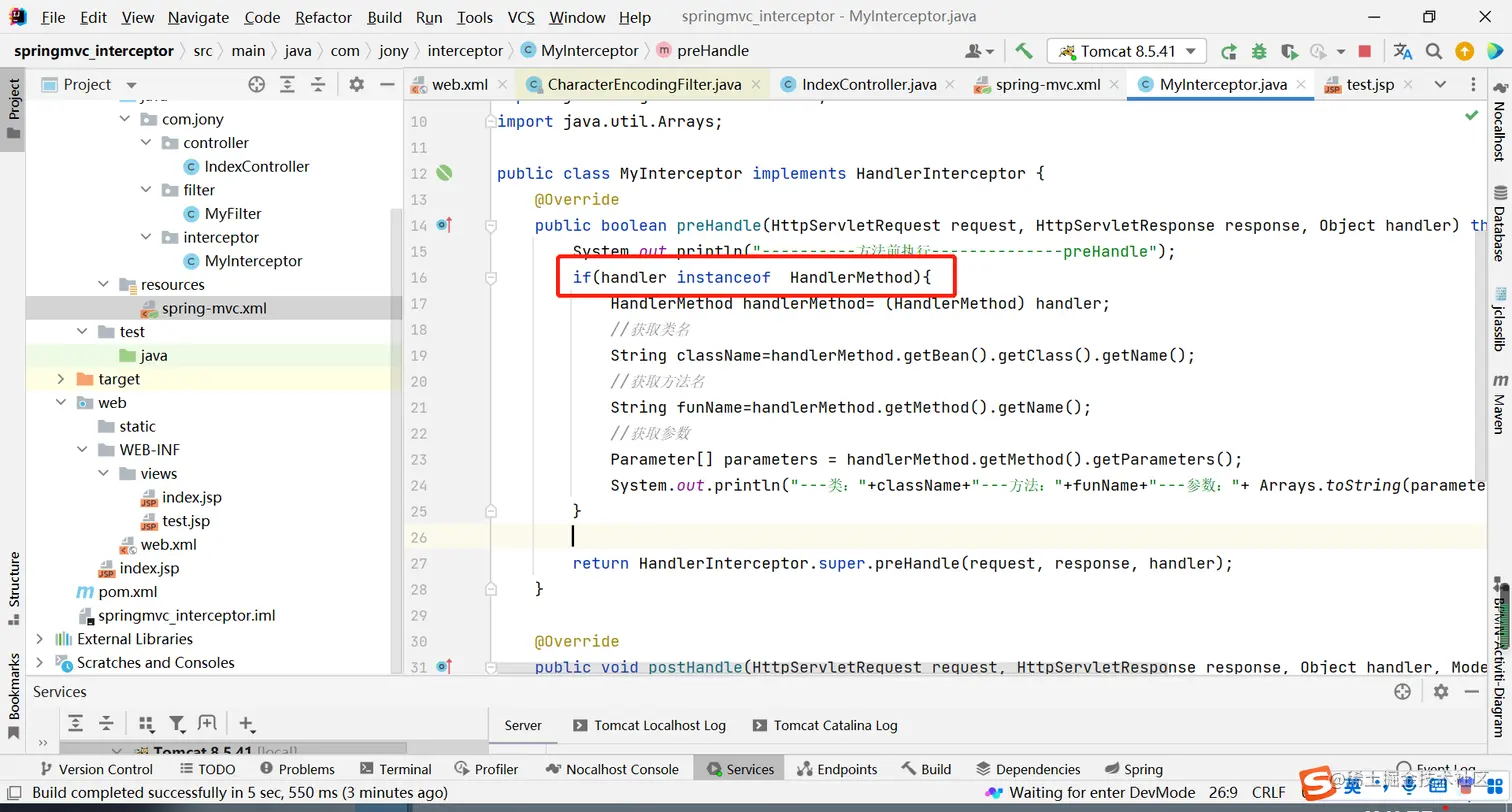Open the Tomcat Localhost Log tab
The image size is (1512, 812).
click(x=649, y=725)
